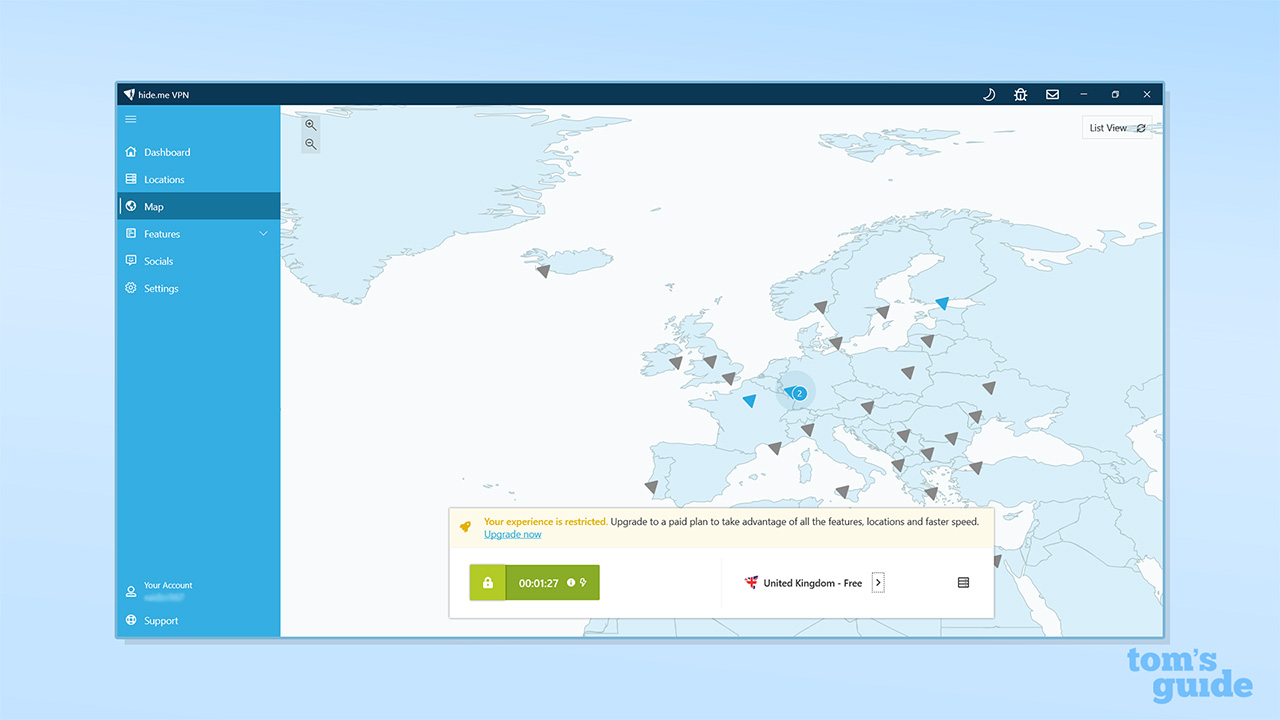Open the Locations page
The image size is (1280, 720).
coord(164,180)
